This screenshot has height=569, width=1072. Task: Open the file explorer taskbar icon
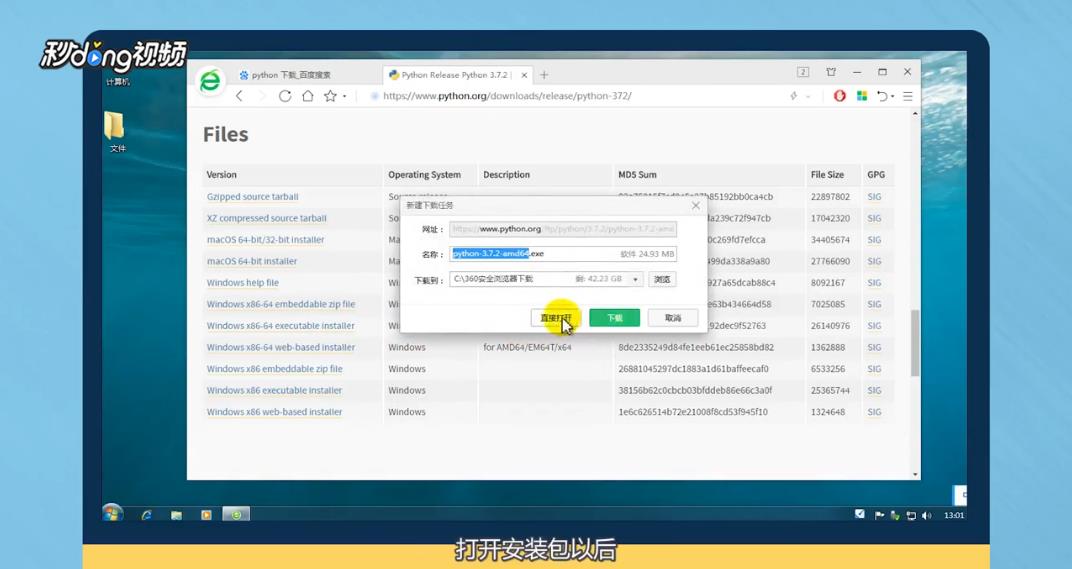(x=176, y=514)
